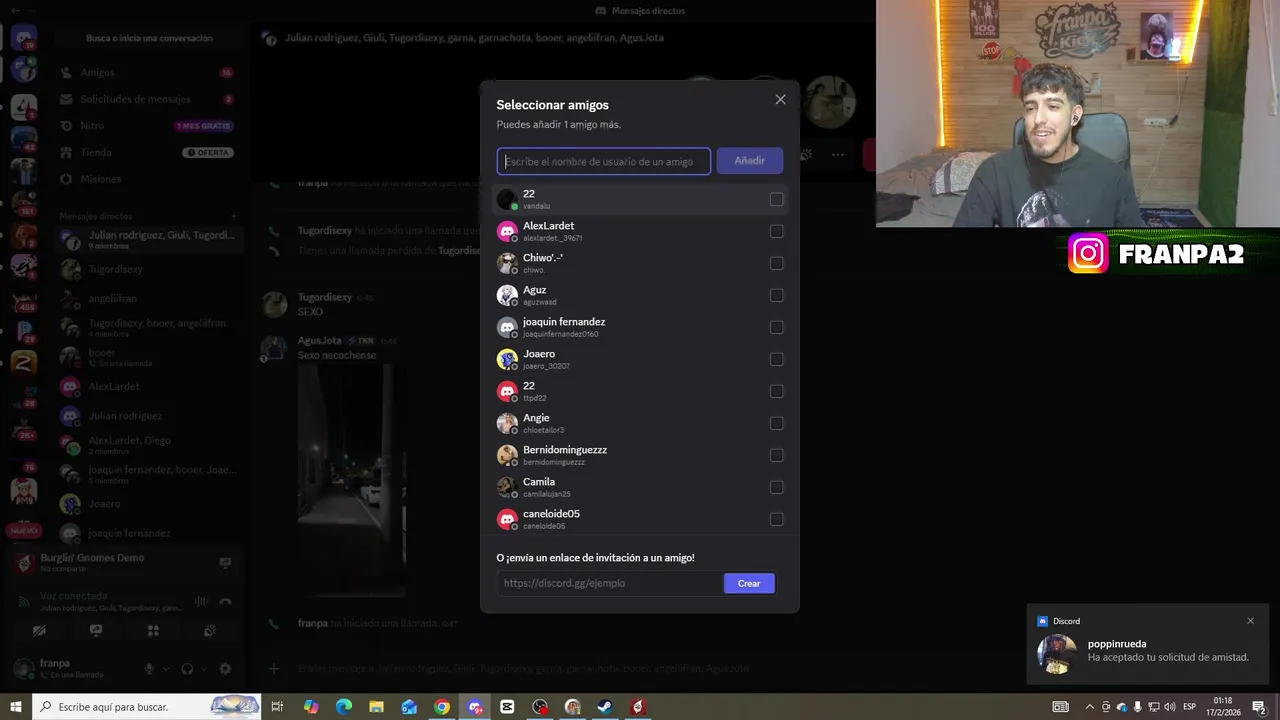Share your screen from voice panel
The width and height of the screenshot is (1280, 720).
pyautogui.click(x=96, y=631)
